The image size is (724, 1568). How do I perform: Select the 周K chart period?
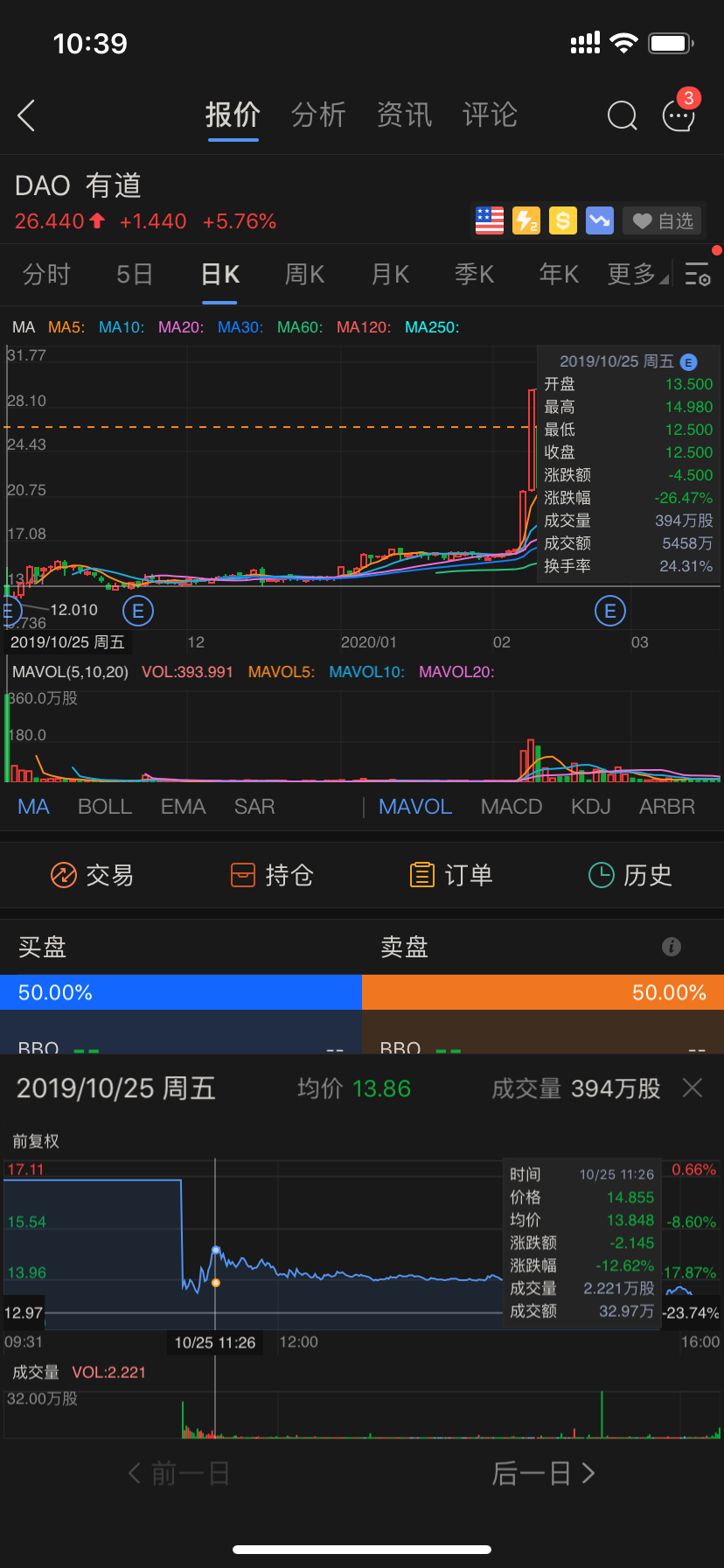(x=305, y=275)
